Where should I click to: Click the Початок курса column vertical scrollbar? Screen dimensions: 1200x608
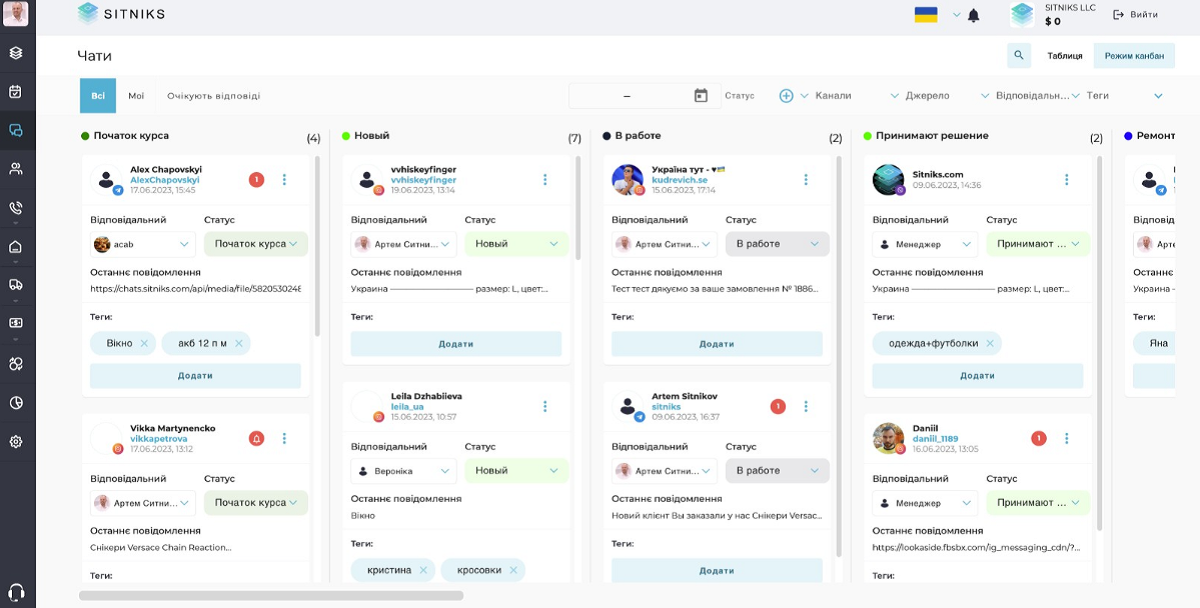coord(318,245)
